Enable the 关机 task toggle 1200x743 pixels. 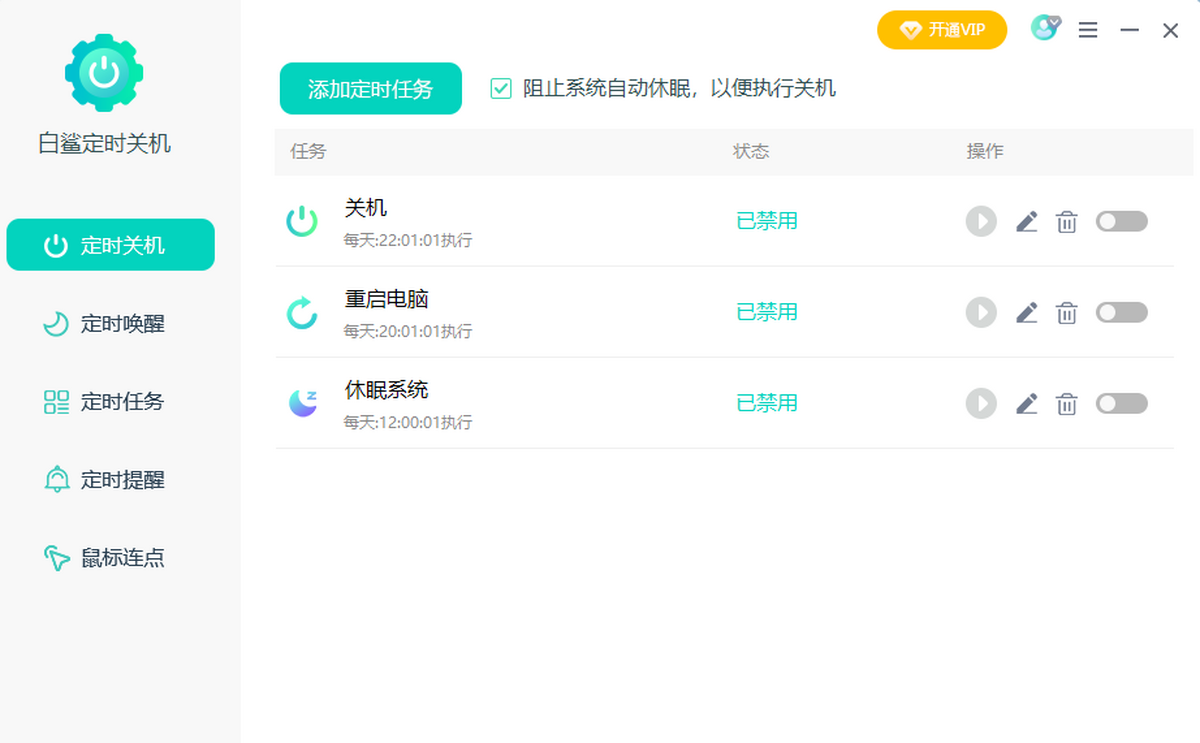click(x=1121, y=221)
